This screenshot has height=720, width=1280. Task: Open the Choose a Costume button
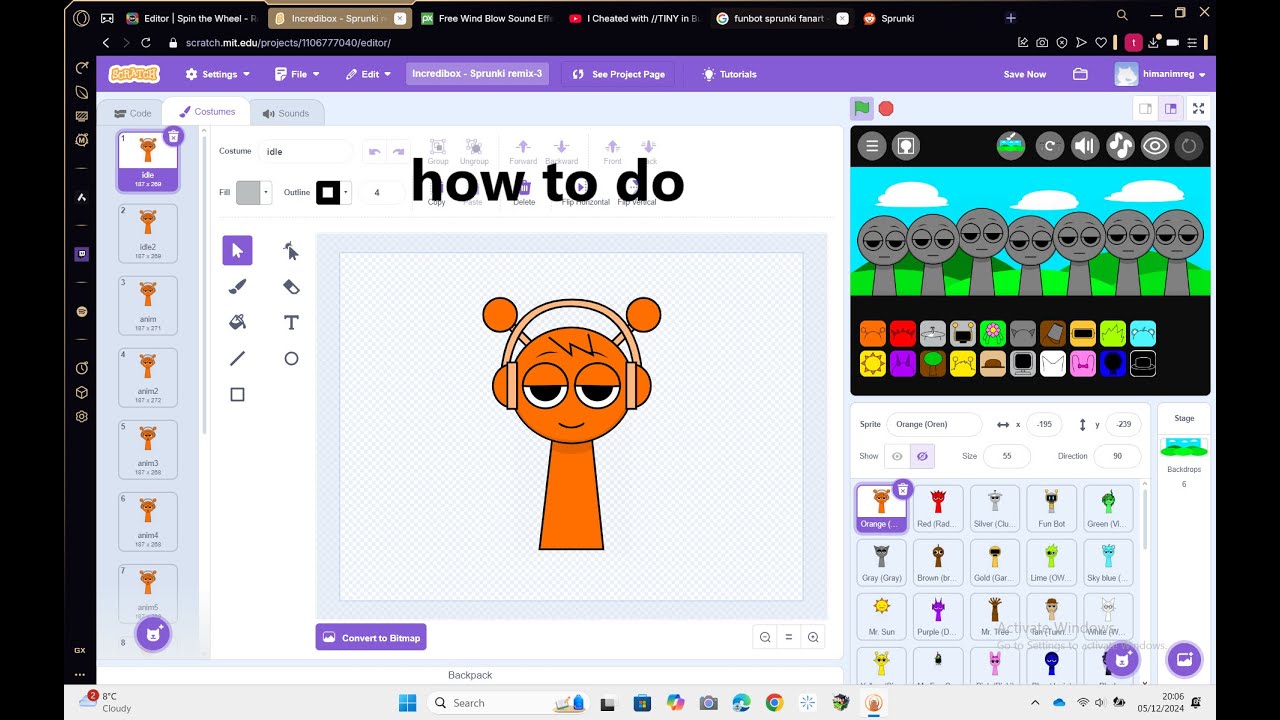[153, 633]
